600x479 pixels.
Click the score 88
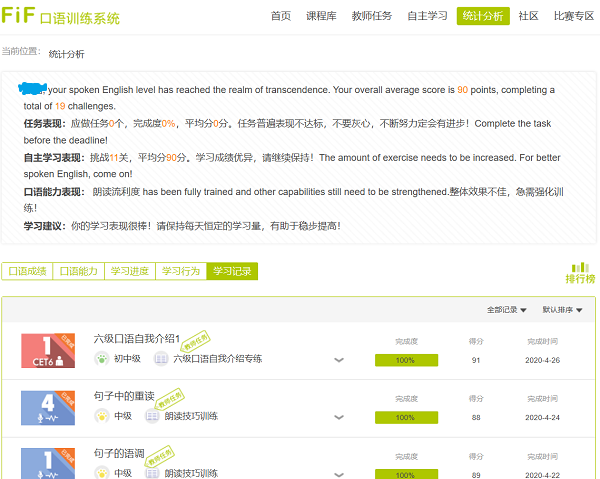[476, 417]
